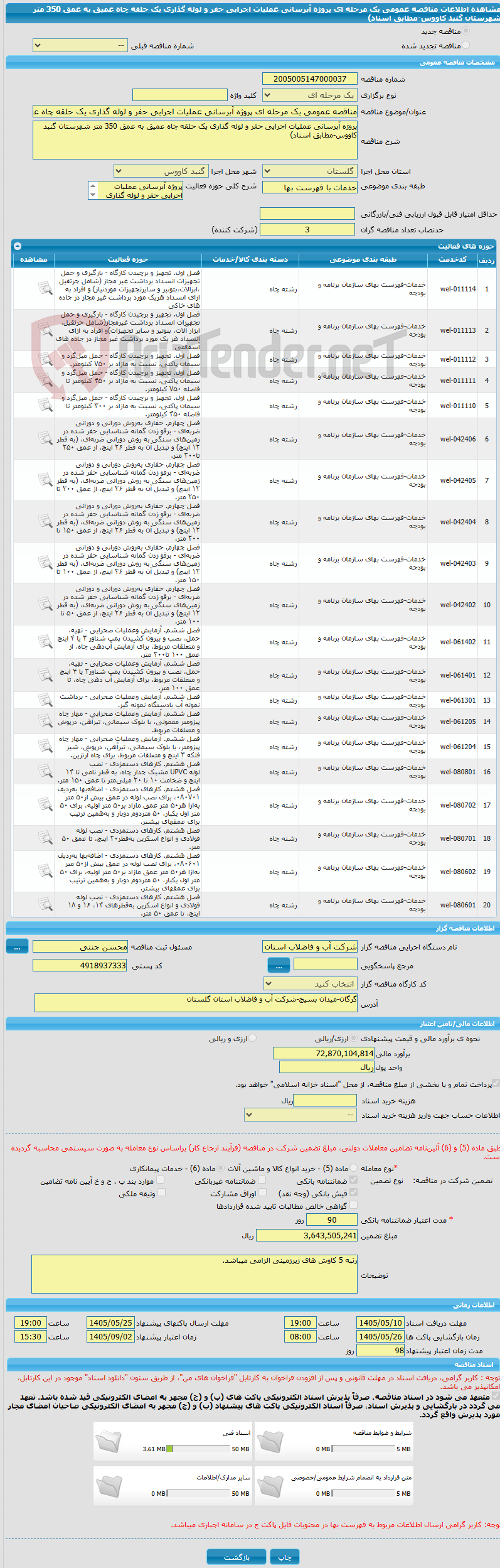Image resolution: width=500 pixels, height=1568 pixels.
Task: Click the شرایط و ضوابط مناقصه size bar
Action: click(x=363, y=1449)
